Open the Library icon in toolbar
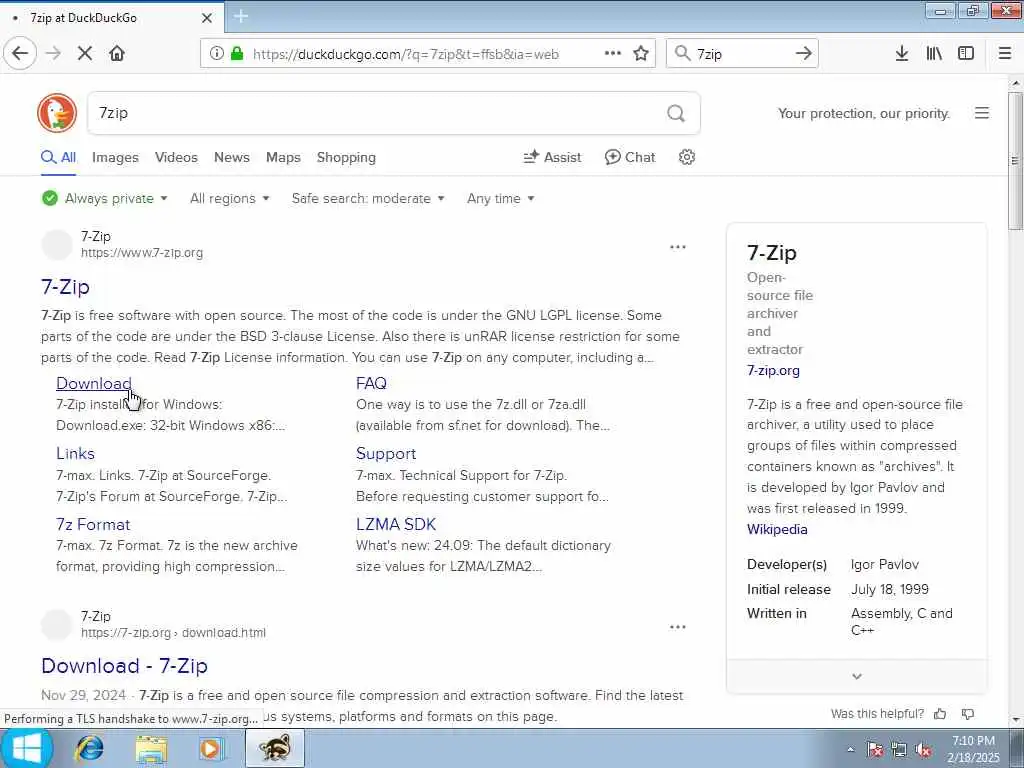Screen dimensions: 1024x768 pyautogui.click(x=934, y=54)
